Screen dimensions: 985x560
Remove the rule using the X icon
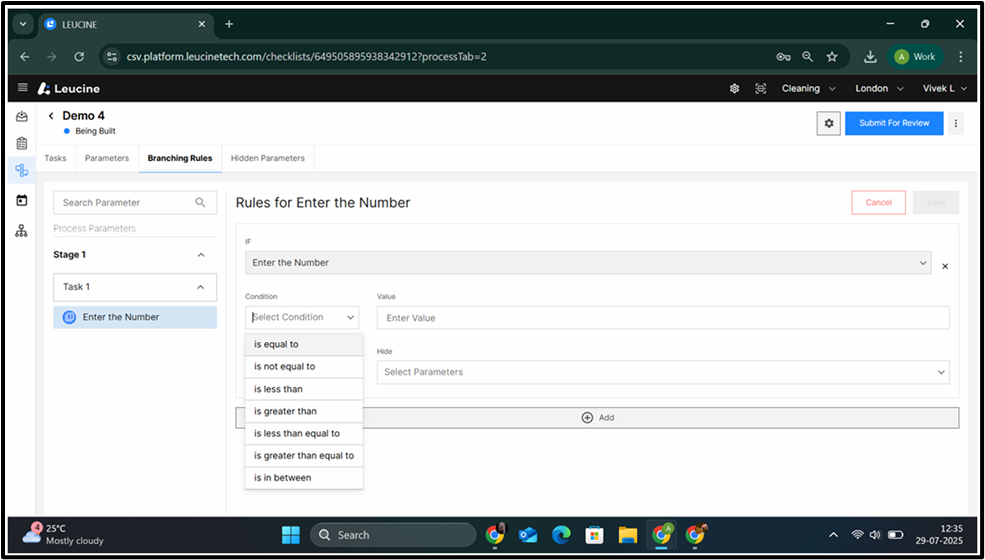coord(945,267)
